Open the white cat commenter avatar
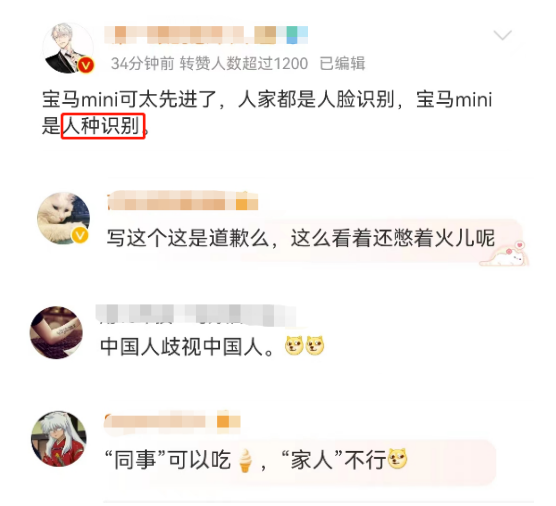This screenshot has height=506, width=556. (63, 218)
